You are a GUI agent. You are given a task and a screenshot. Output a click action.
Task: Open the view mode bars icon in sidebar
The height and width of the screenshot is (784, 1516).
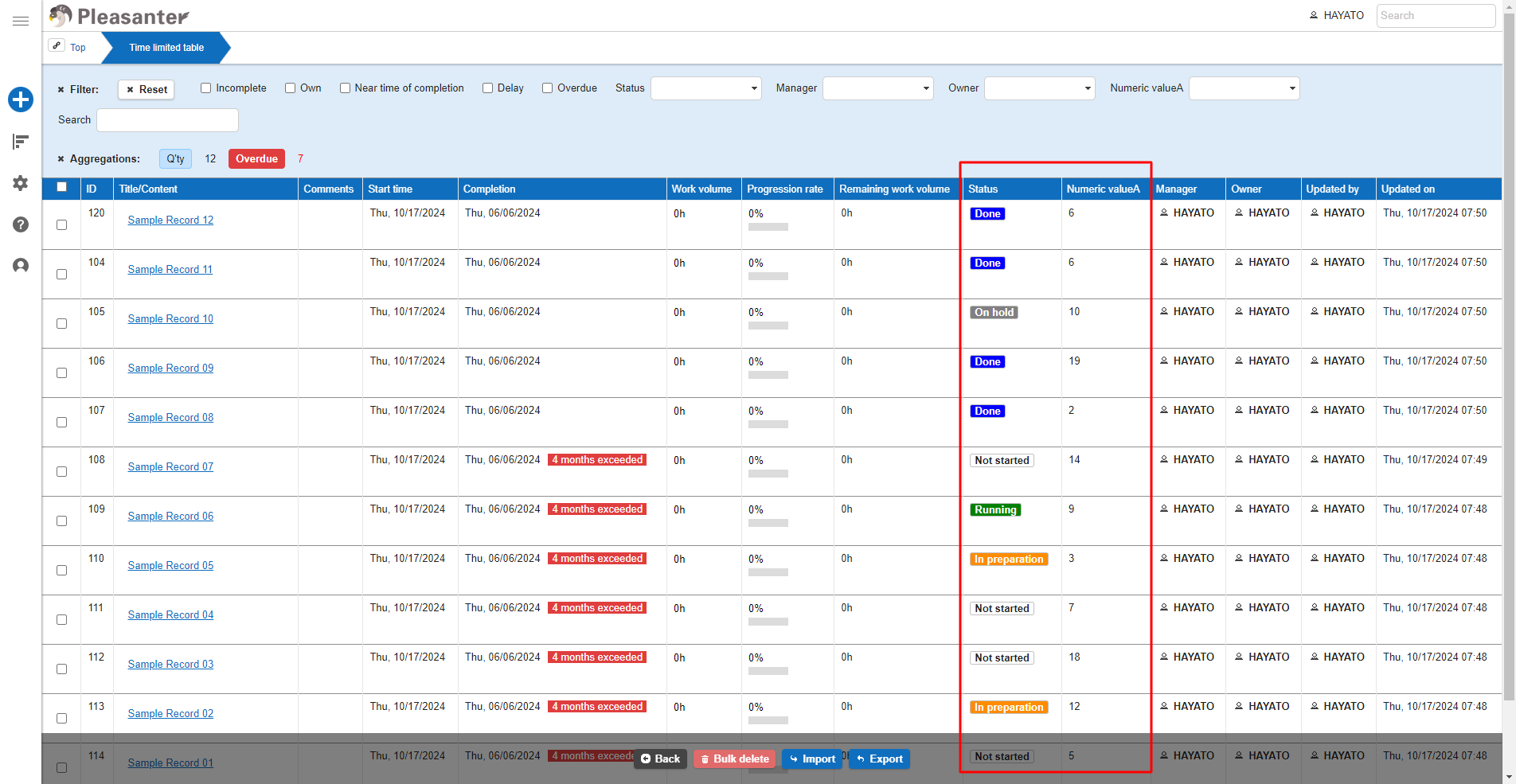[21, 142]
